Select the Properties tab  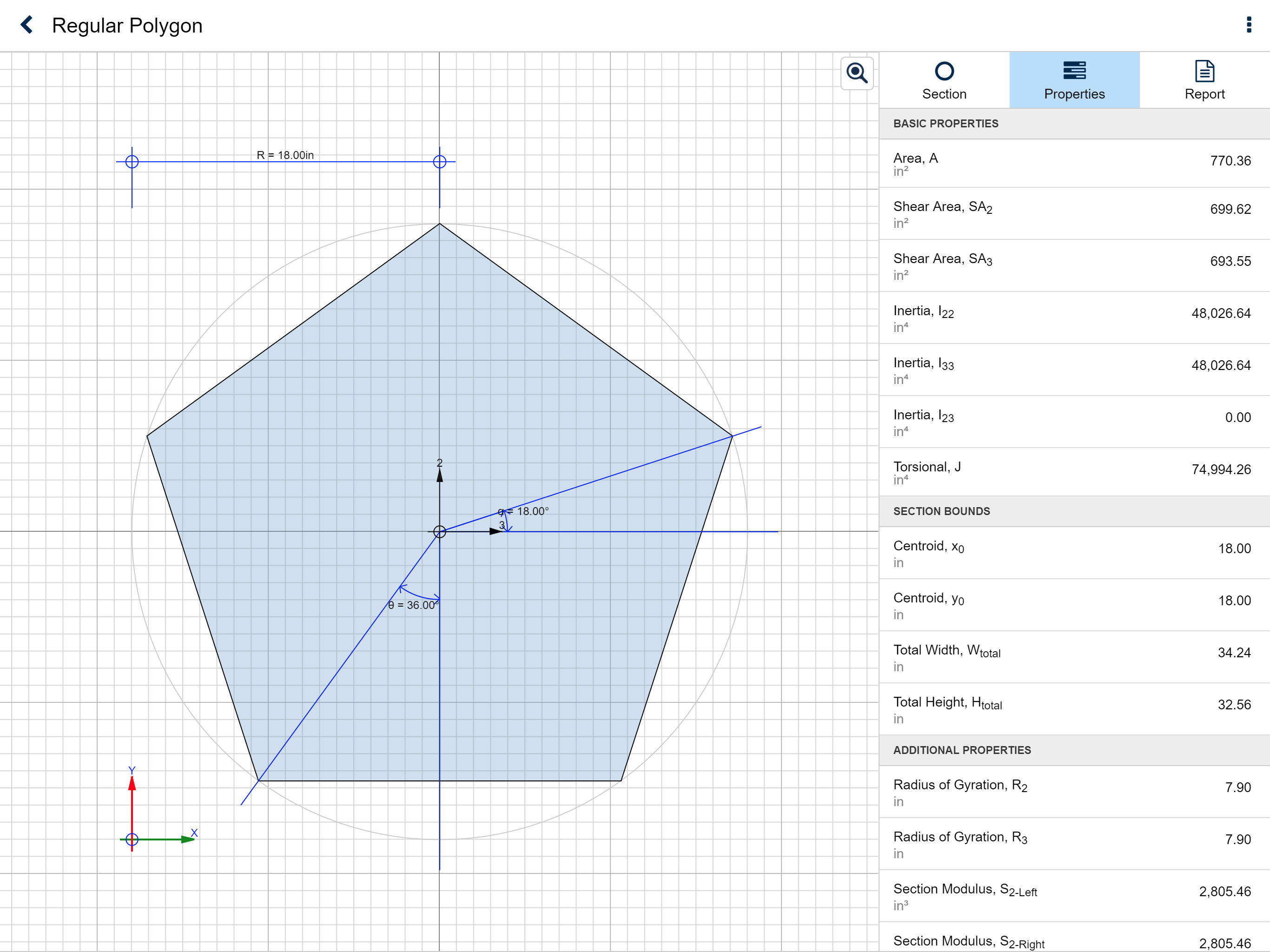coord(1074,80)
